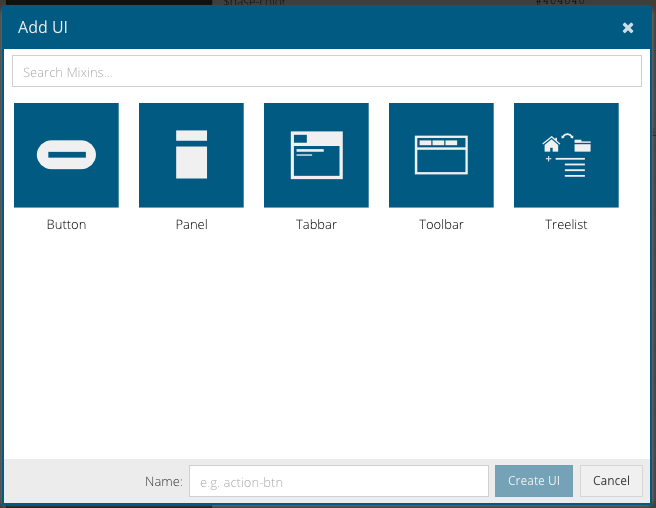Viewport: 656px width, 508px height.
Task: Close the Add UI dialog
Action: click(x=628, y=28)
